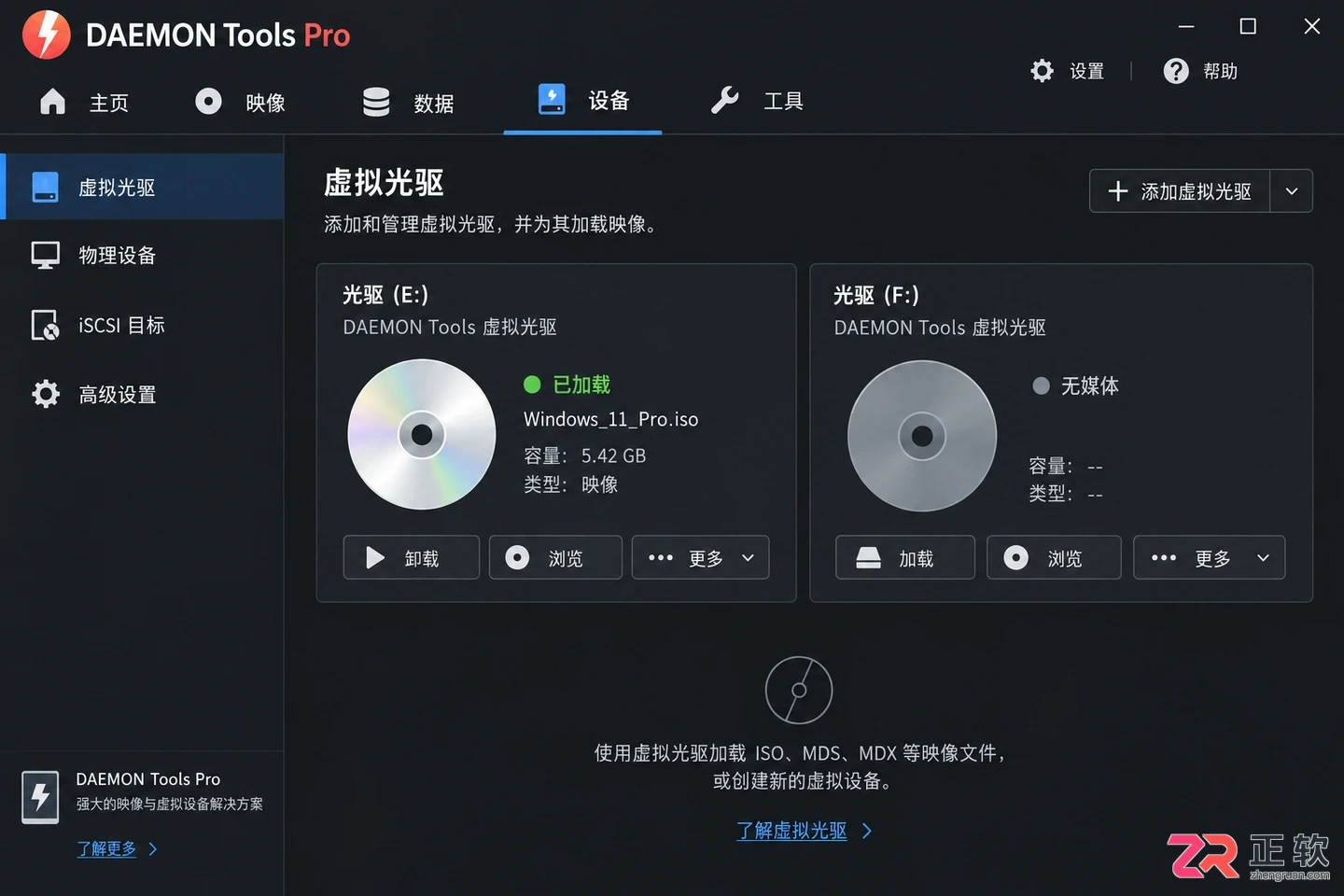This screenshot has width=1344, height=896.
Task: Open 设置 via the gear icon
Action: click(1042, 71)
